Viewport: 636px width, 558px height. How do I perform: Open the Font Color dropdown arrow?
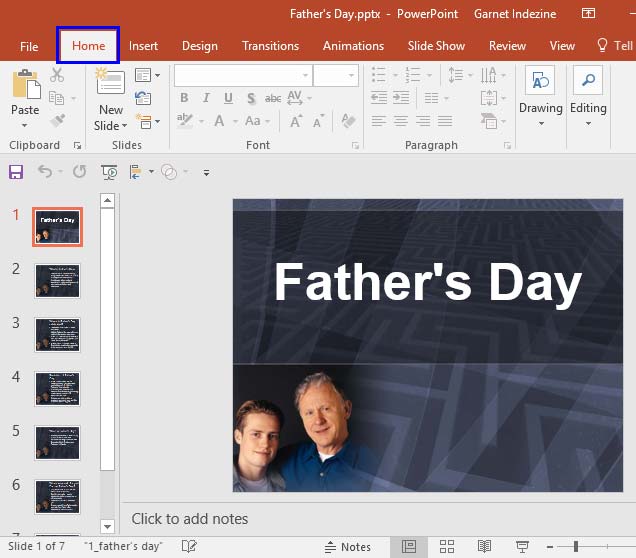pos(235,121)
